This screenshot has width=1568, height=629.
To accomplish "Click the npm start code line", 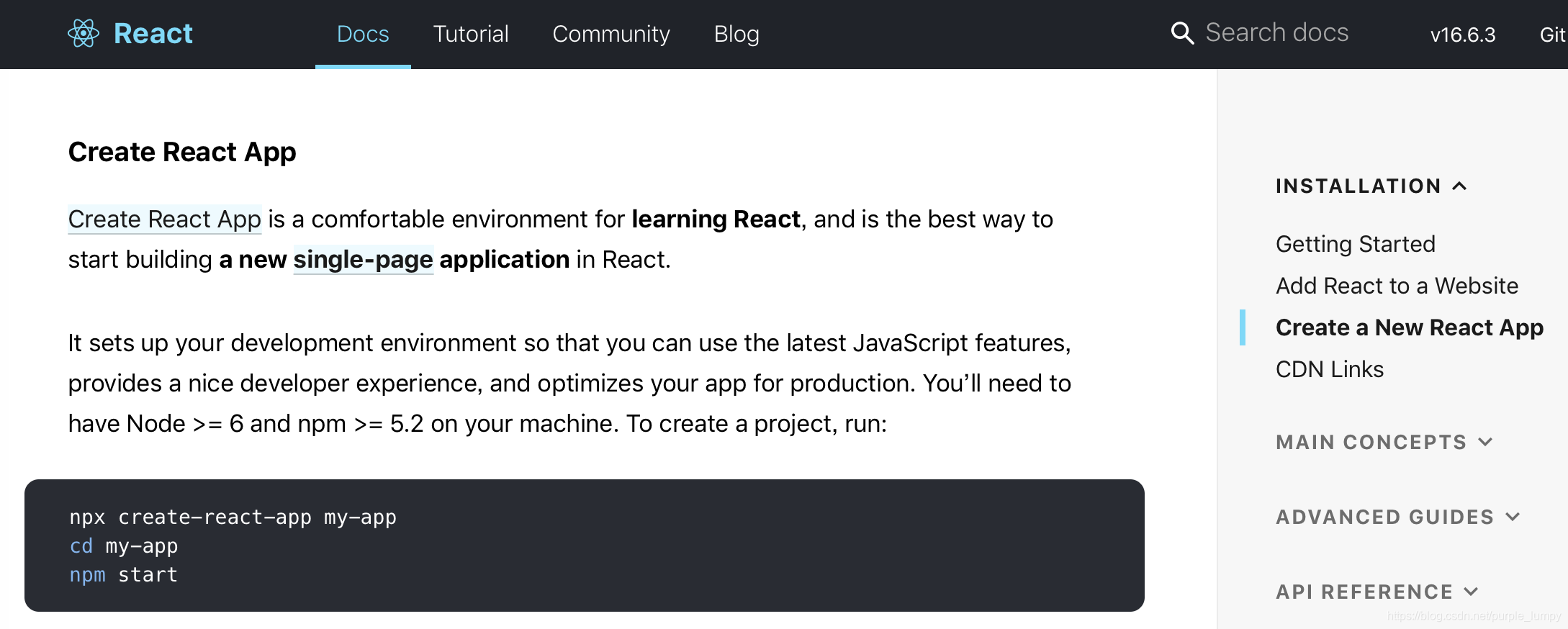I will pyautogui.click(x=124, y=575).
